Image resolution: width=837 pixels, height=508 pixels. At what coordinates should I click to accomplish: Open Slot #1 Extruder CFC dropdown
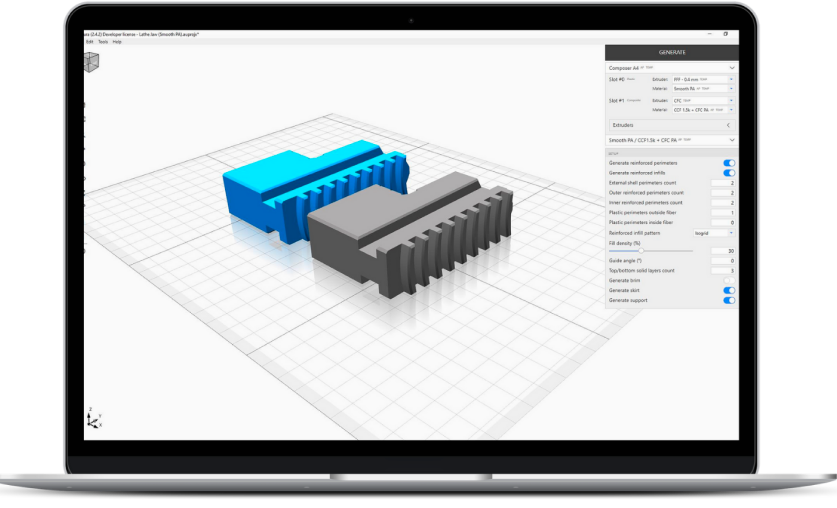coord(703,100)
